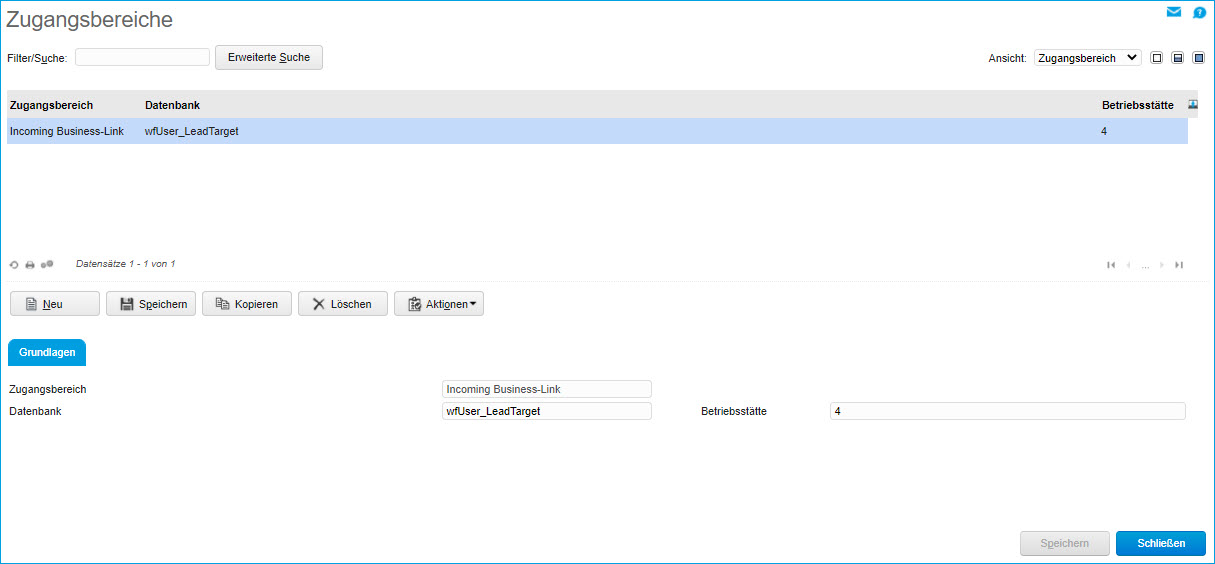The image size is (1215, 564).
Task: Click the greyed Speichern button beside Schließen
Action: point(1065,543)
